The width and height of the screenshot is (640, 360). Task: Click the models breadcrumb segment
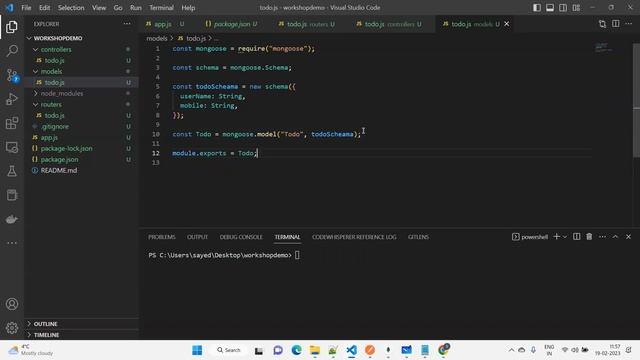click(157, 38)
